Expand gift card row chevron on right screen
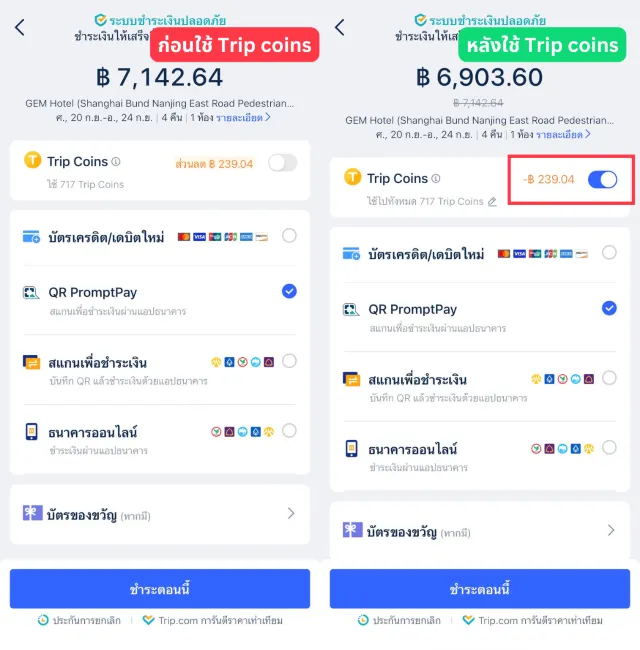 pyautogui.click(x=611, y=530)
